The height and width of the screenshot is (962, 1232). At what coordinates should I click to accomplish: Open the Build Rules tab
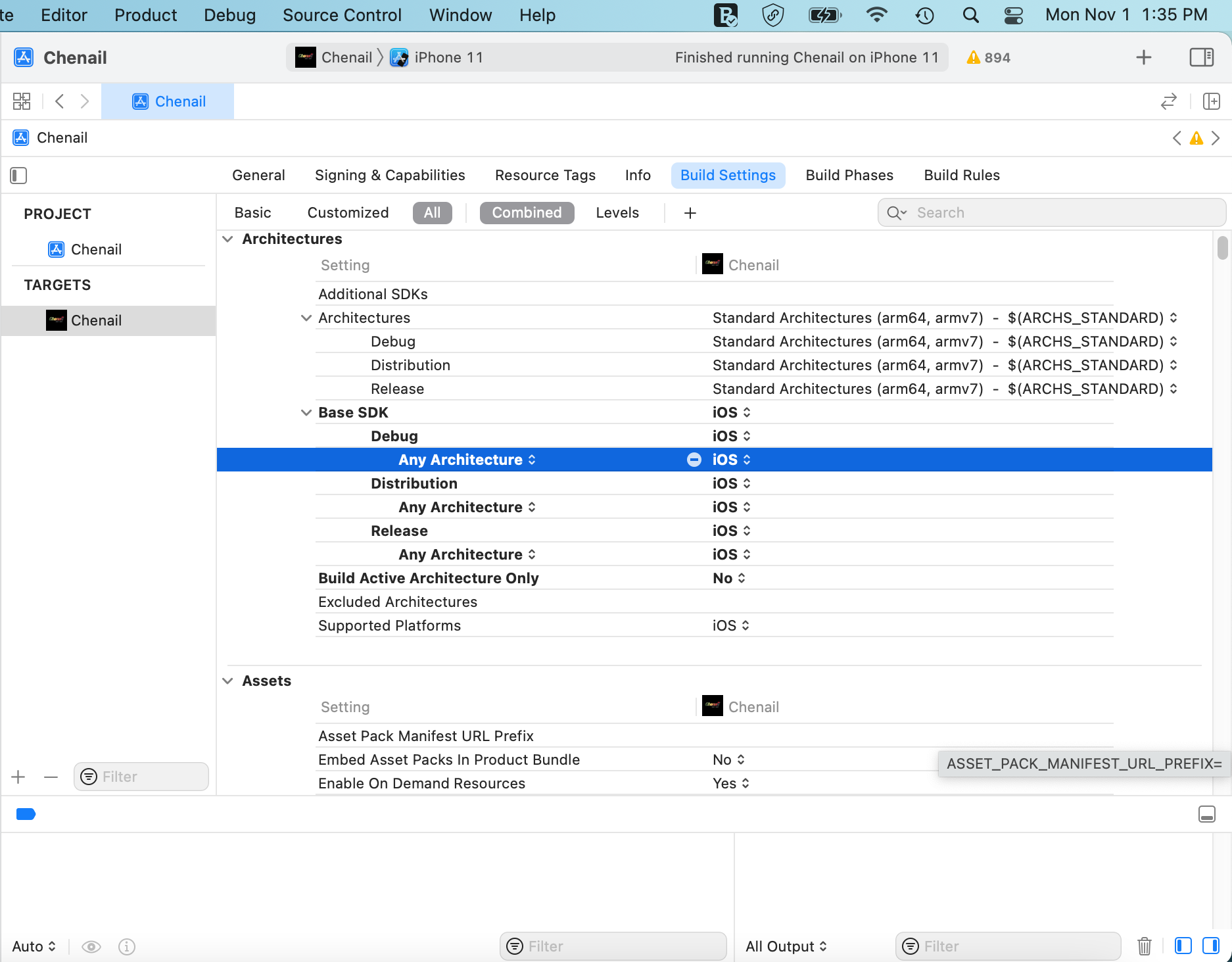[x=962, y=175]
